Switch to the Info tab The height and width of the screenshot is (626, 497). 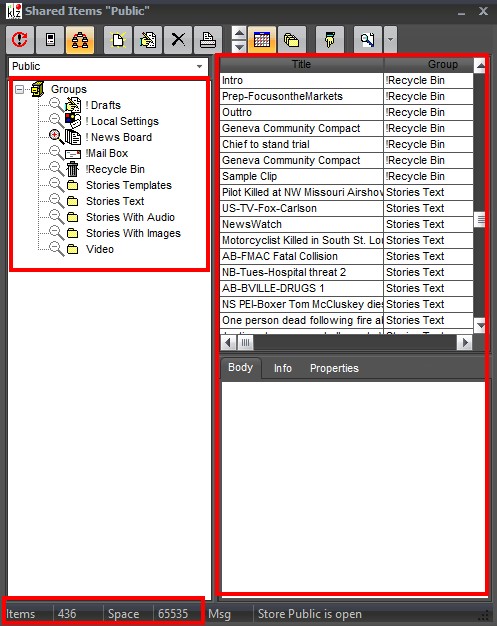click(283, 368)
